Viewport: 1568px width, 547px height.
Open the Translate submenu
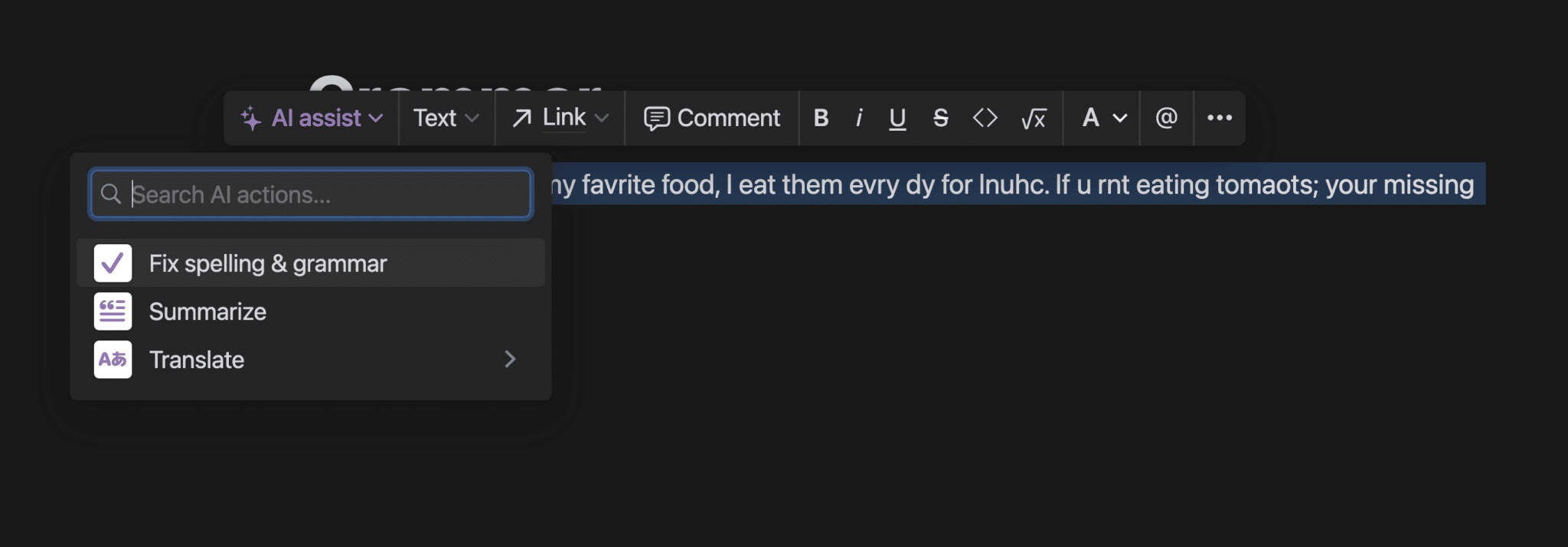(197, 360)
